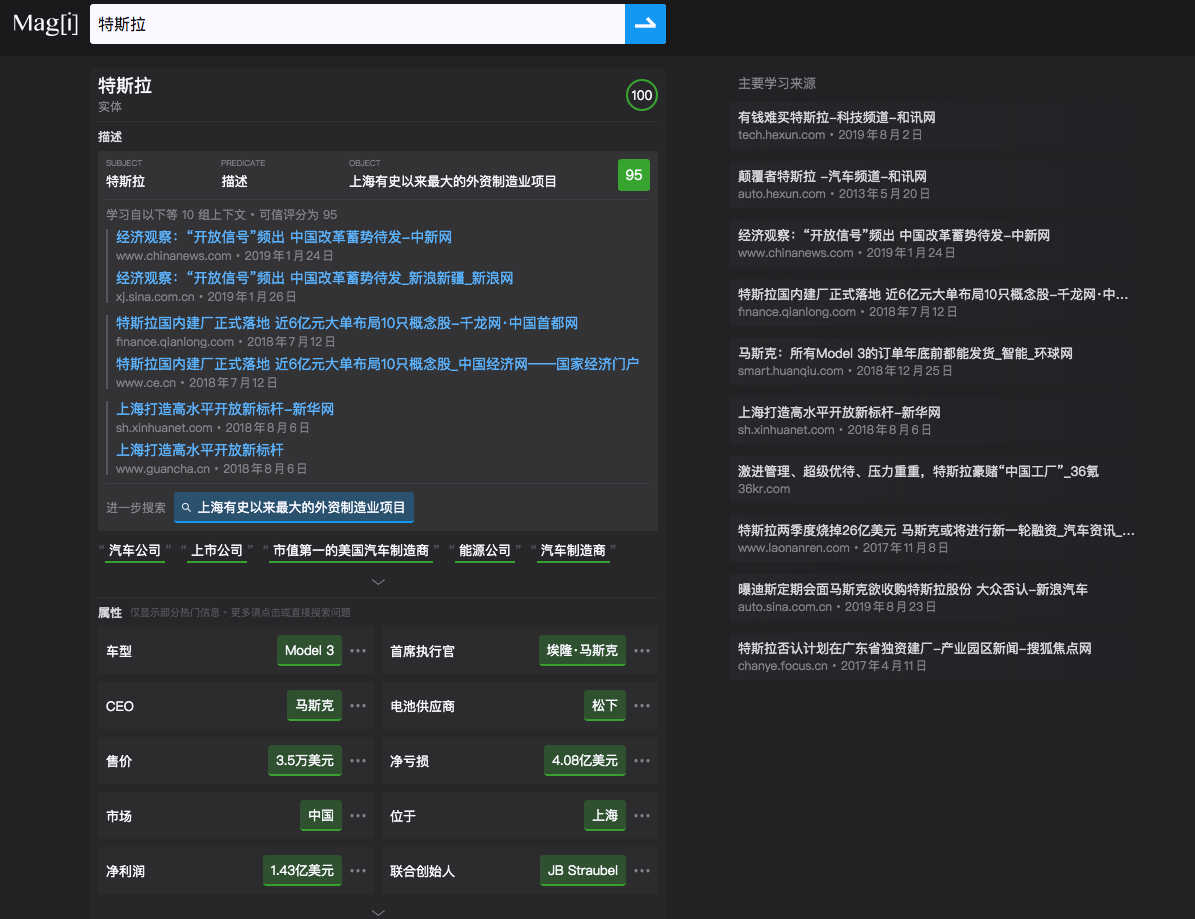This screenshot has width=1195, height=919.
Task: Click the JB Straubel value chip
Action: [x=583, y=870]
